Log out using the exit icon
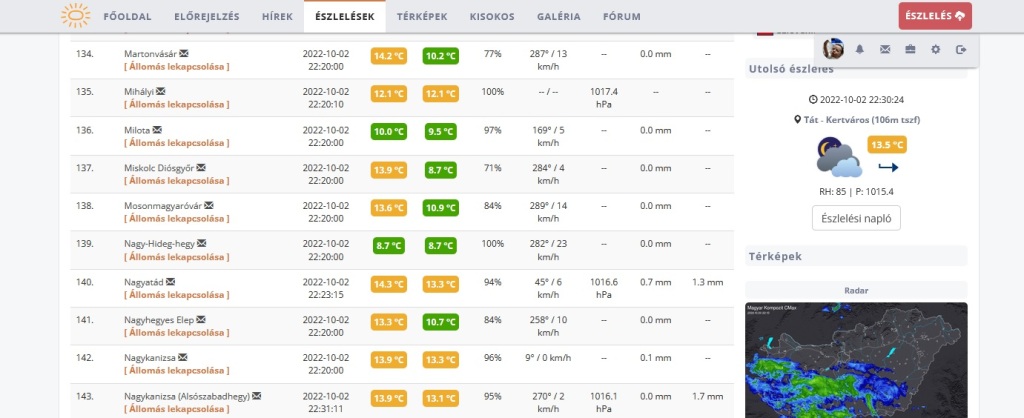 [961, 49]
